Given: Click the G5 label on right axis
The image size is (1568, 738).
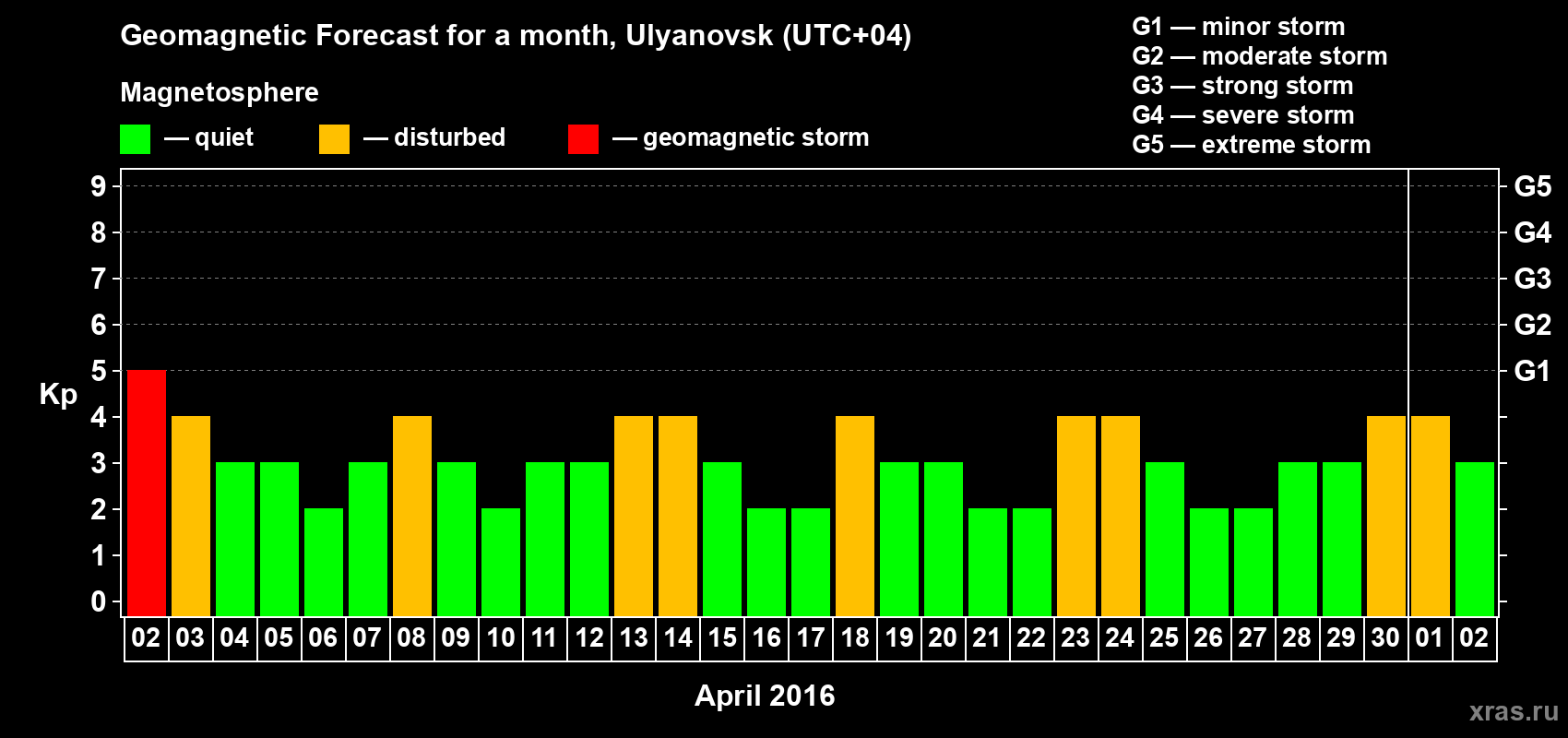Looking at the screenshot, I should [x=1532, y=186].
